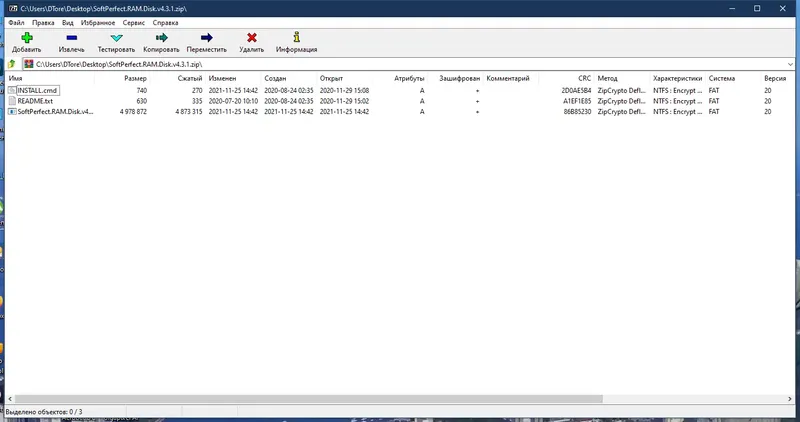Click the INSTALL.cmd file icon
The height and width of the screenshot is (422, 800).
click(12, 90)
